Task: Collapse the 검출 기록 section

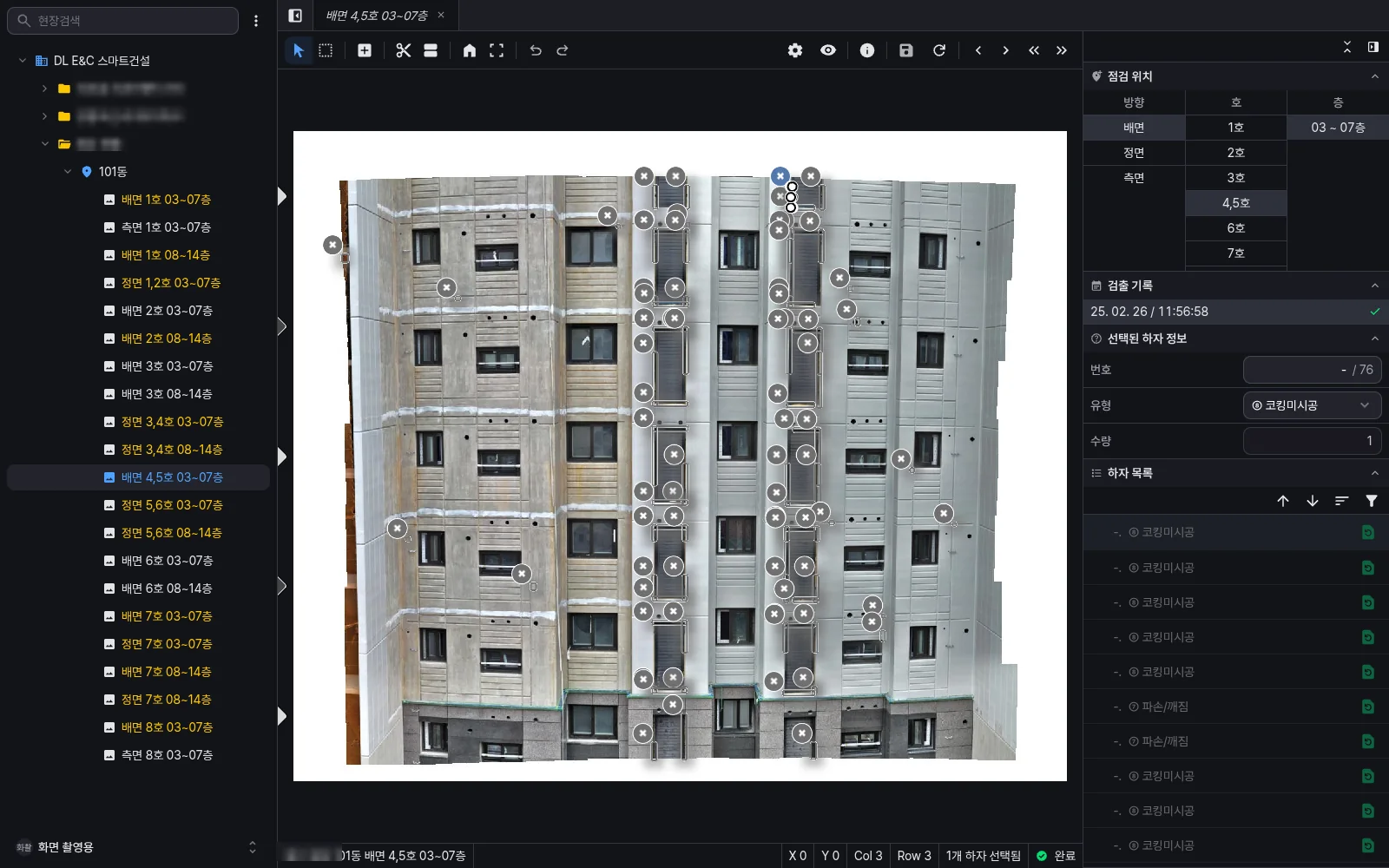Action: point(1375,286)
